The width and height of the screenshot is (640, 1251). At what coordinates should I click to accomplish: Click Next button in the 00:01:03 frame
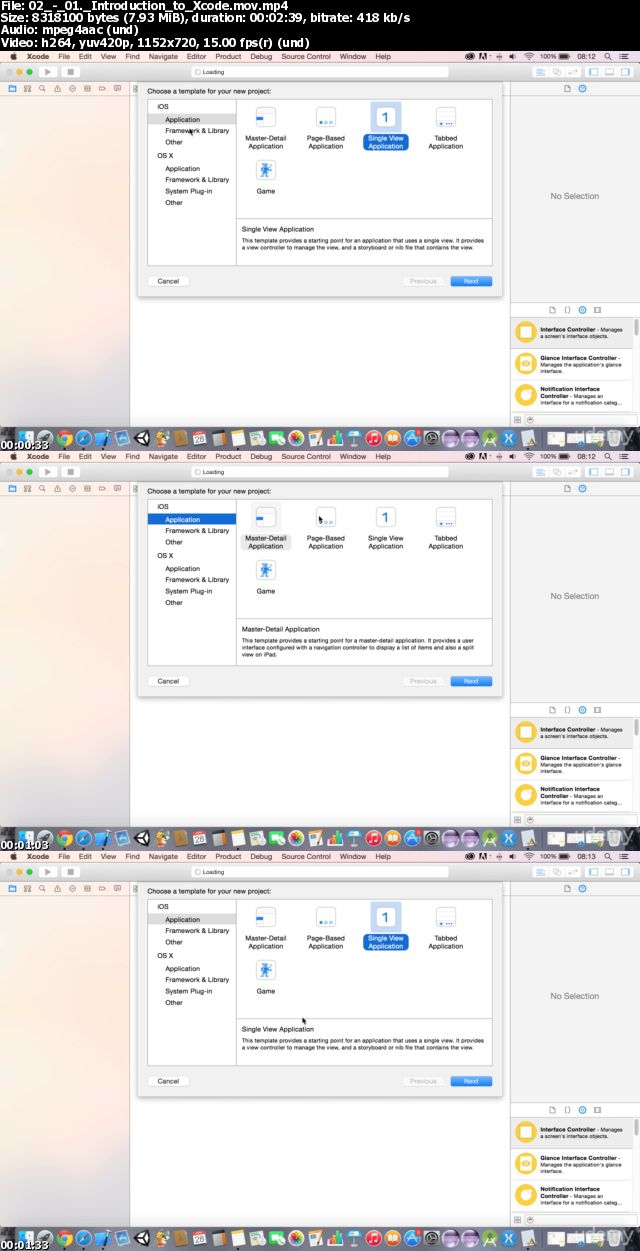pyautogui.click(x=471, y=681)
